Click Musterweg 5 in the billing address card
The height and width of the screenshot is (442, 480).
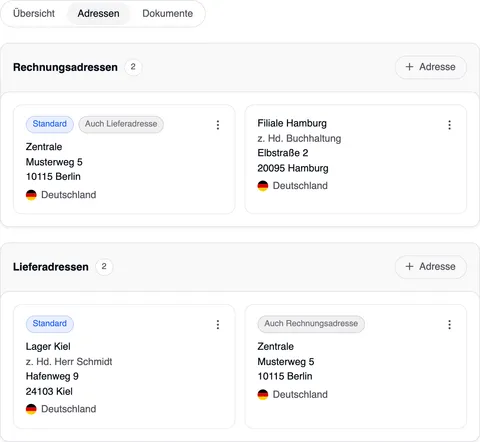tap(54, 162)
